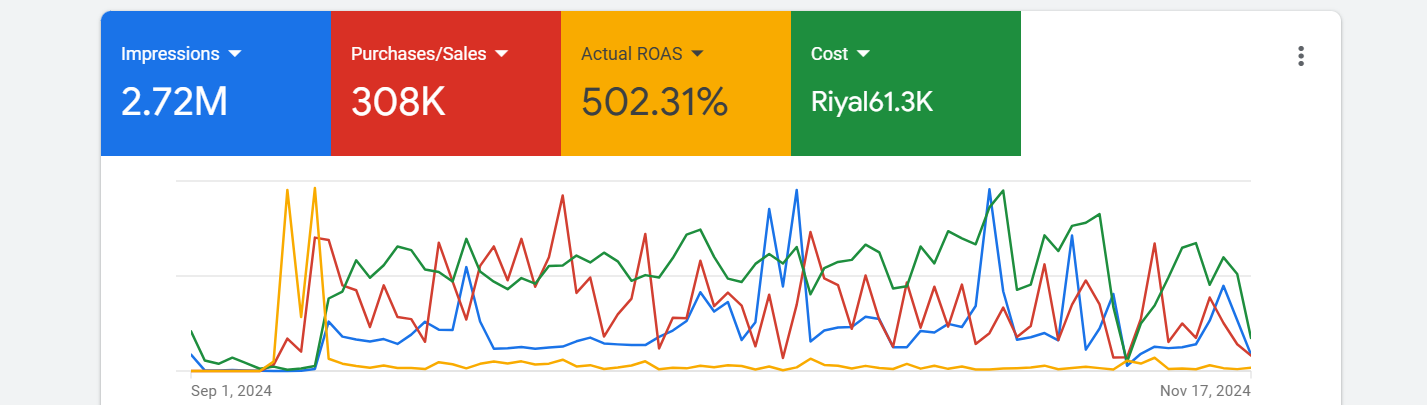Click the highest red Purchases line peak
This screenshot has width=1427, height=405.
tap(563, 196)
